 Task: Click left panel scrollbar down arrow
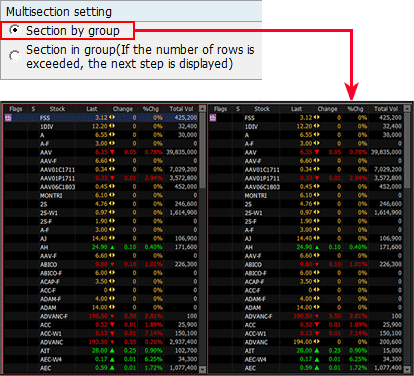[x=202, y=369]
